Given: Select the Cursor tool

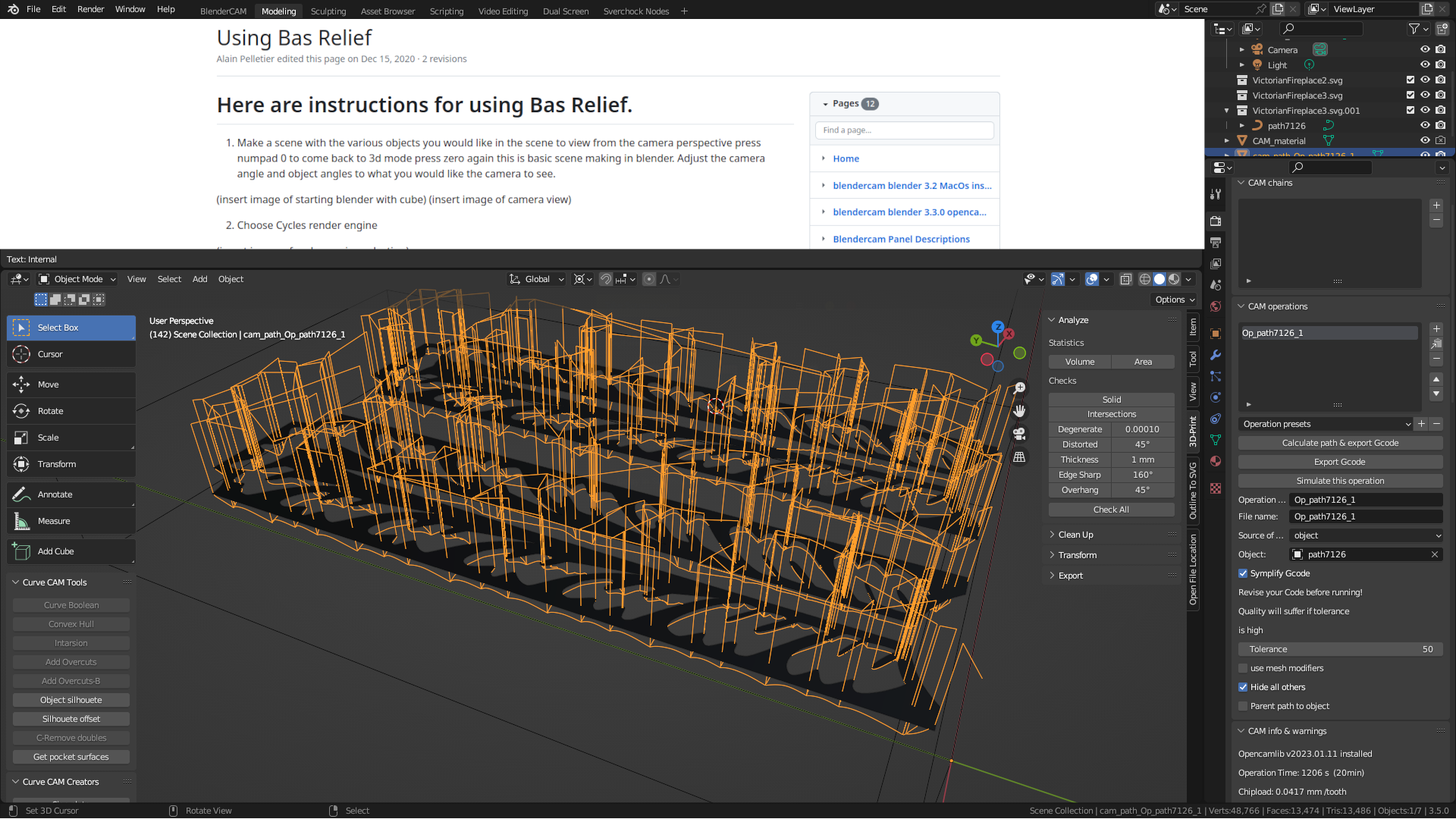Looking at the screenshot, I should click(71, 354).
